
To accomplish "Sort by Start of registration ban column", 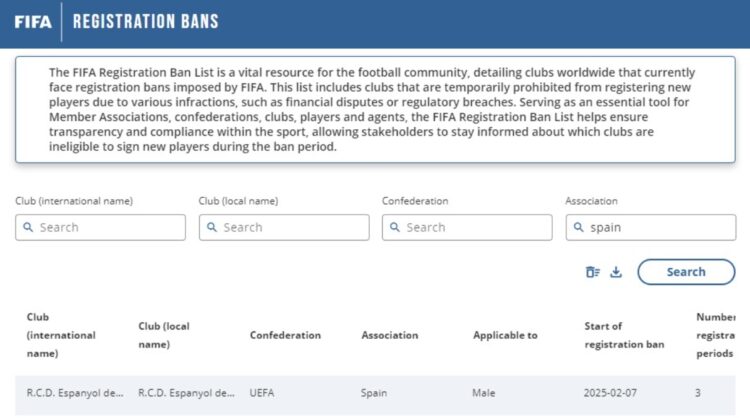I will (624, 335).
